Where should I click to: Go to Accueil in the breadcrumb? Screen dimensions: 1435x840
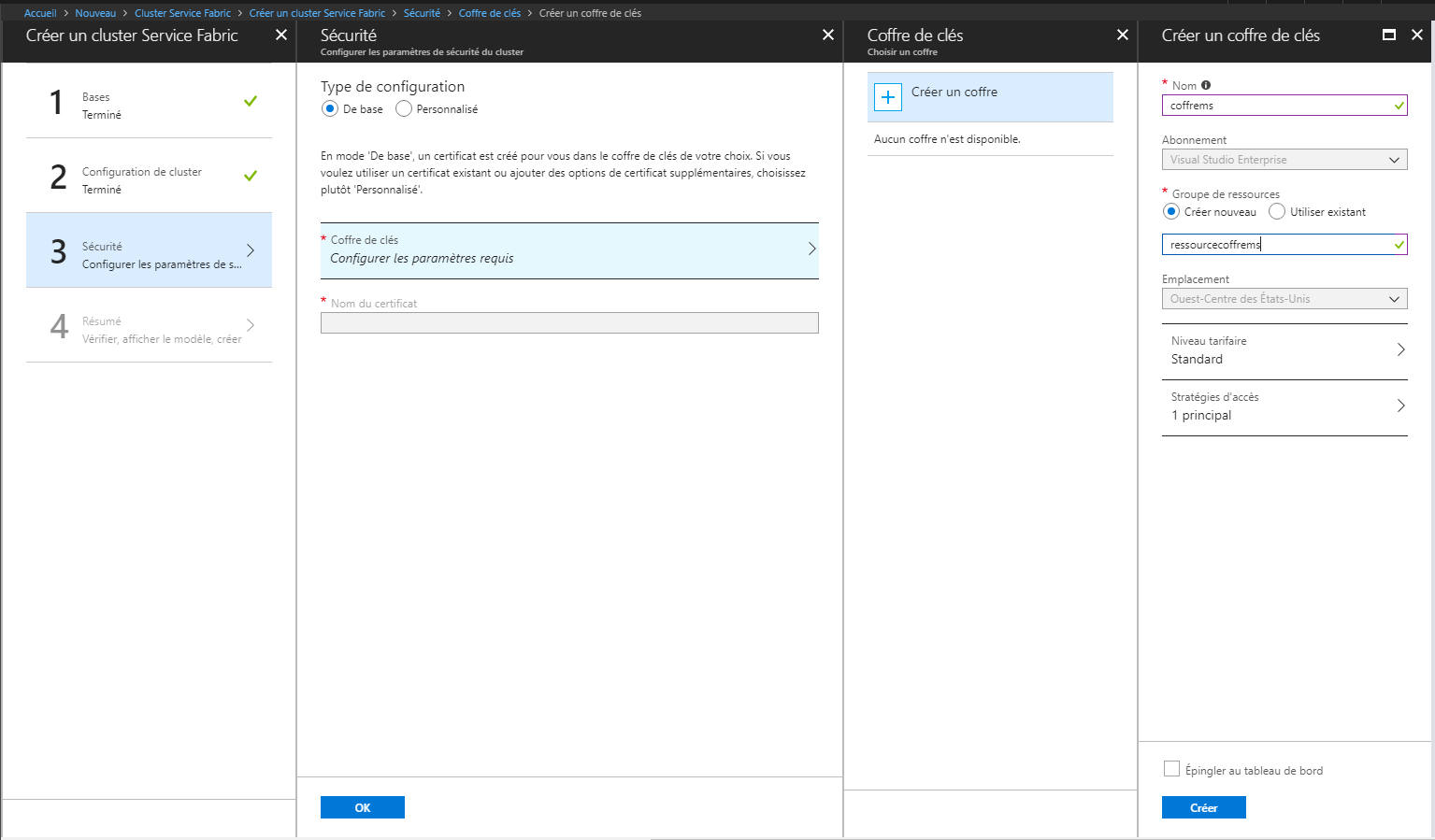(40, 13)
